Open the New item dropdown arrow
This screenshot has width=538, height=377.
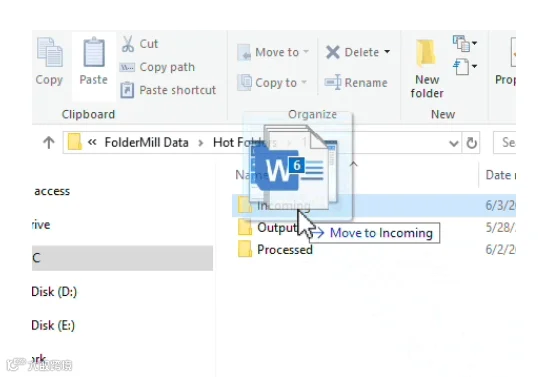pos(474,43)
